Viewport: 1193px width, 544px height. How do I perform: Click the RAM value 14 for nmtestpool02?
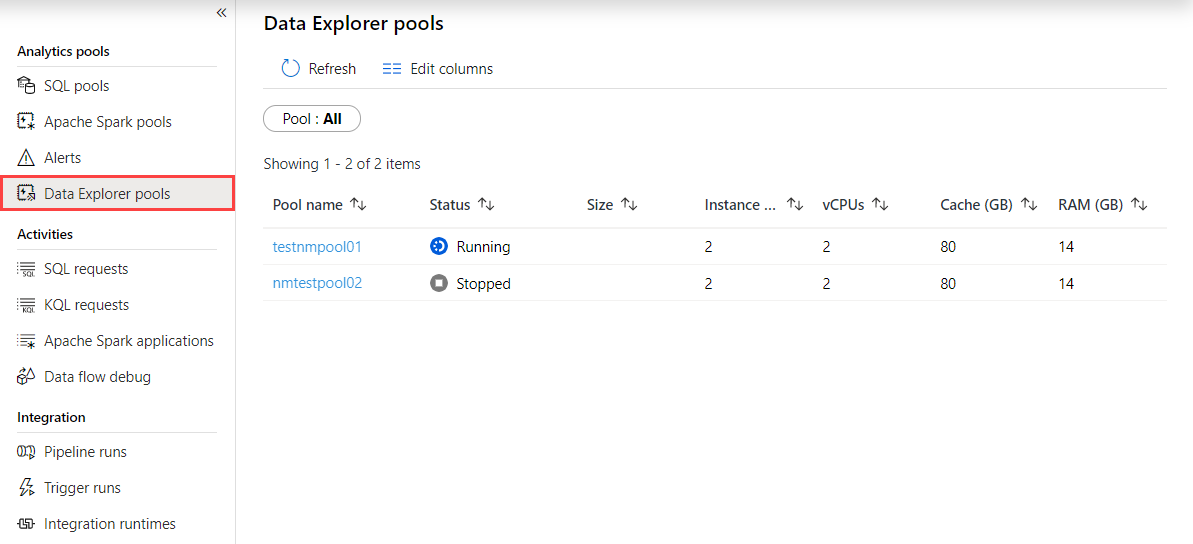coord(1066,283)
